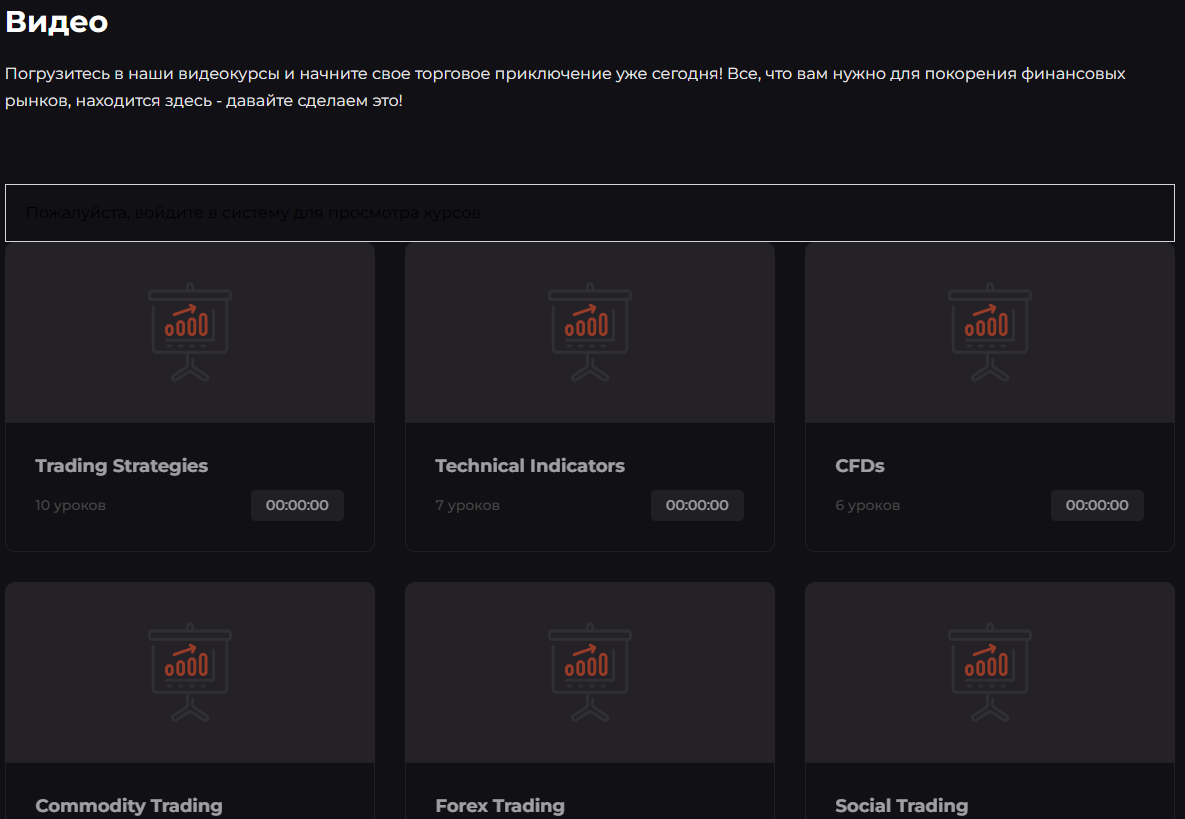Click the Trading Strategies presentation chart icon
Screen dimensions: 1185x819
pos(190,333)
